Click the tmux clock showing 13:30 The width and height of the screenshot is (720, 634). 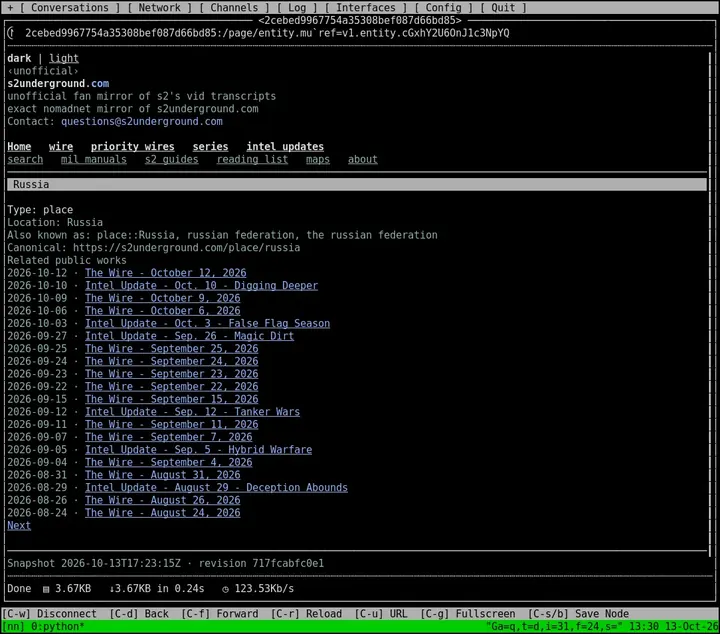(x=644, y=627)
